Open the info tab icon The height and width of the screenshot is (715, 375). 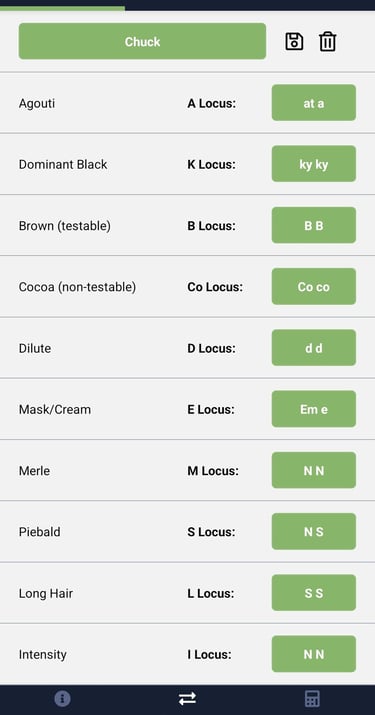(x=62, y=698)
